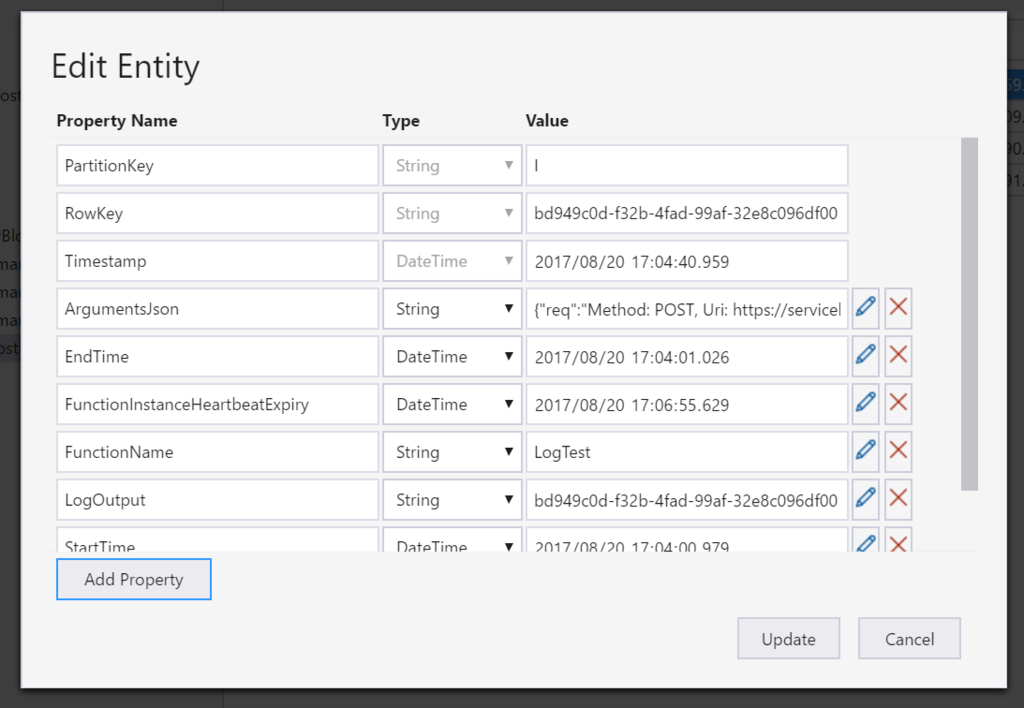Focus the FunctionName value field containing LogTest
Image resolution: width=1024 pixels, height=708 pixels.
pyautogui.click(x=687, y=452)
